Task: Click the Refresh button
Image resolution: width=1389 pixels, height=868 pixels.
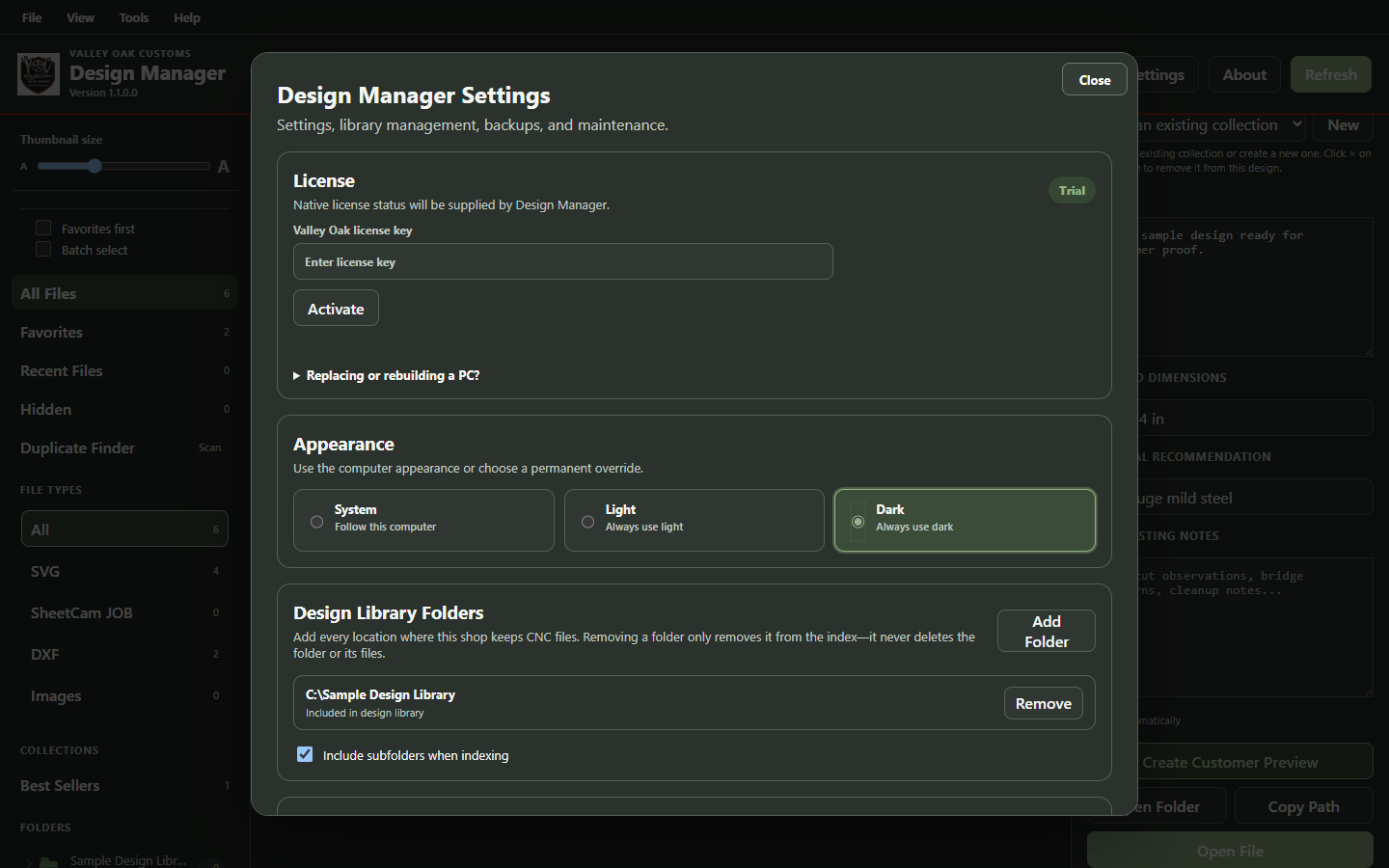Action: coord(1331,74)
